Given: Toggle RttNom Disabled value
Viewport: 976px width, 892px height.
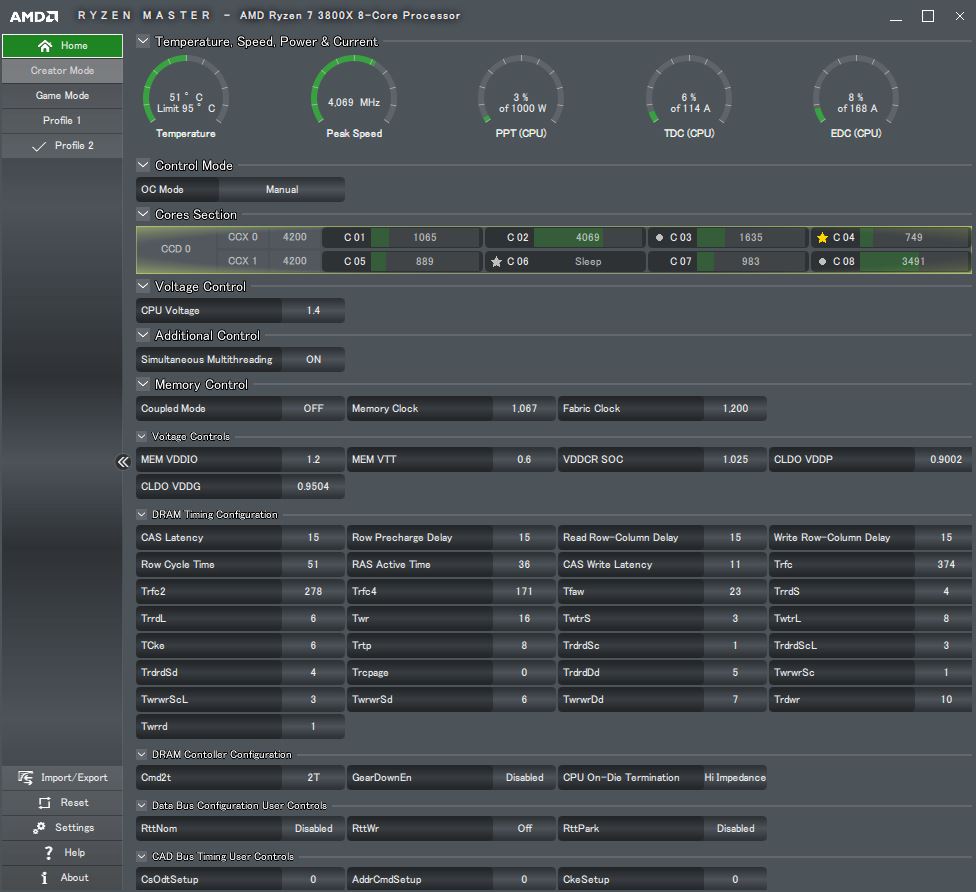Looking at the screenshot, I should (313, 829).
